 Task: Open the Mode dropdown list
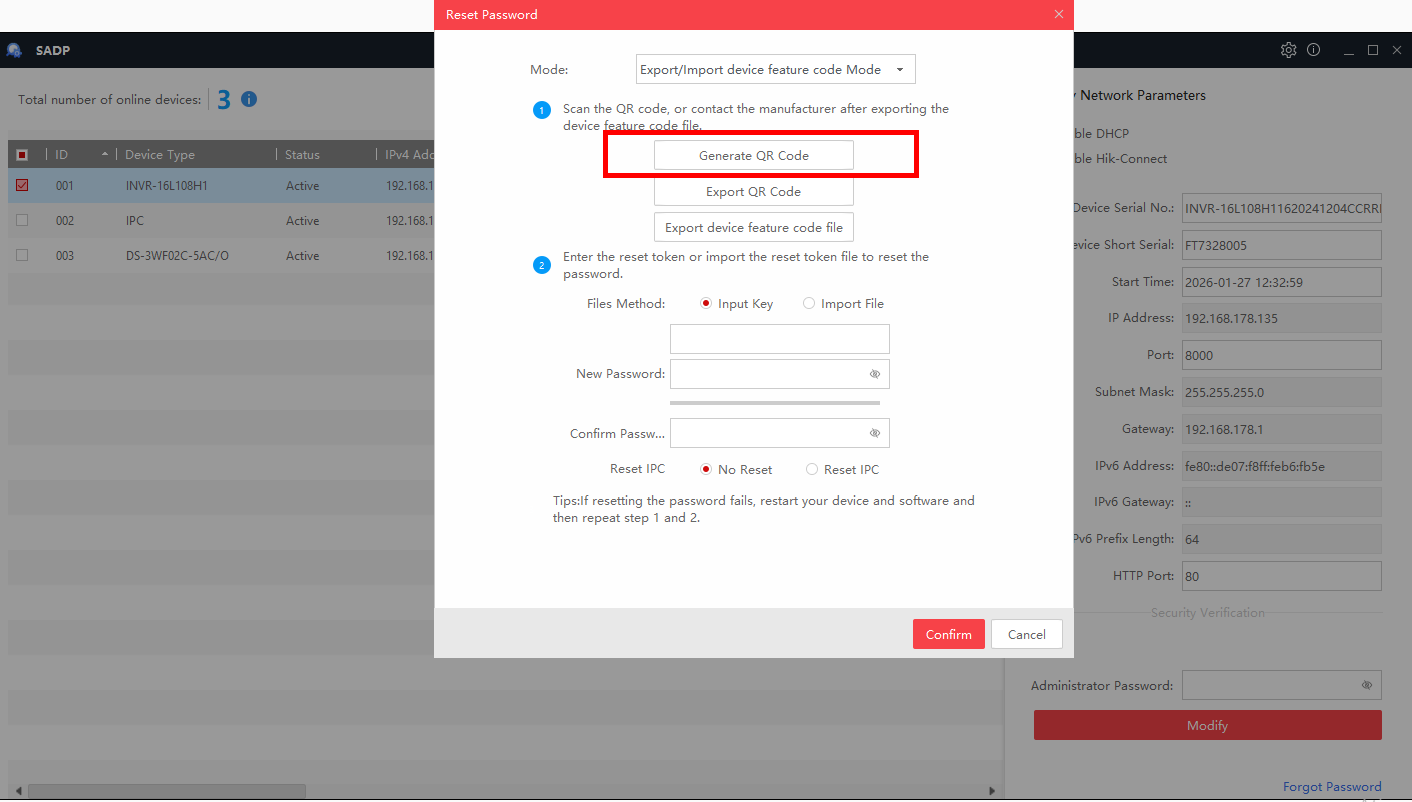pos(775,69)
